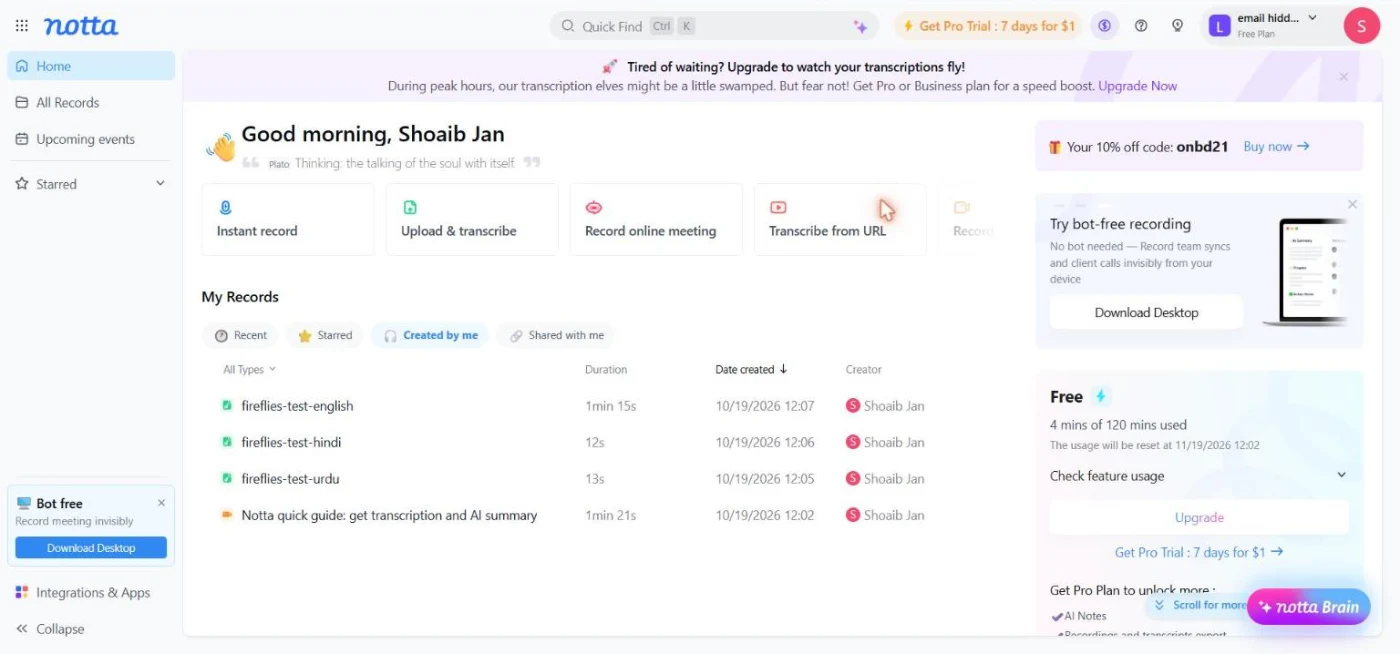Click the purple L workspace icon
Image resolution: width=1400 pixels, height=654 pixels.
click(1219, 26)
